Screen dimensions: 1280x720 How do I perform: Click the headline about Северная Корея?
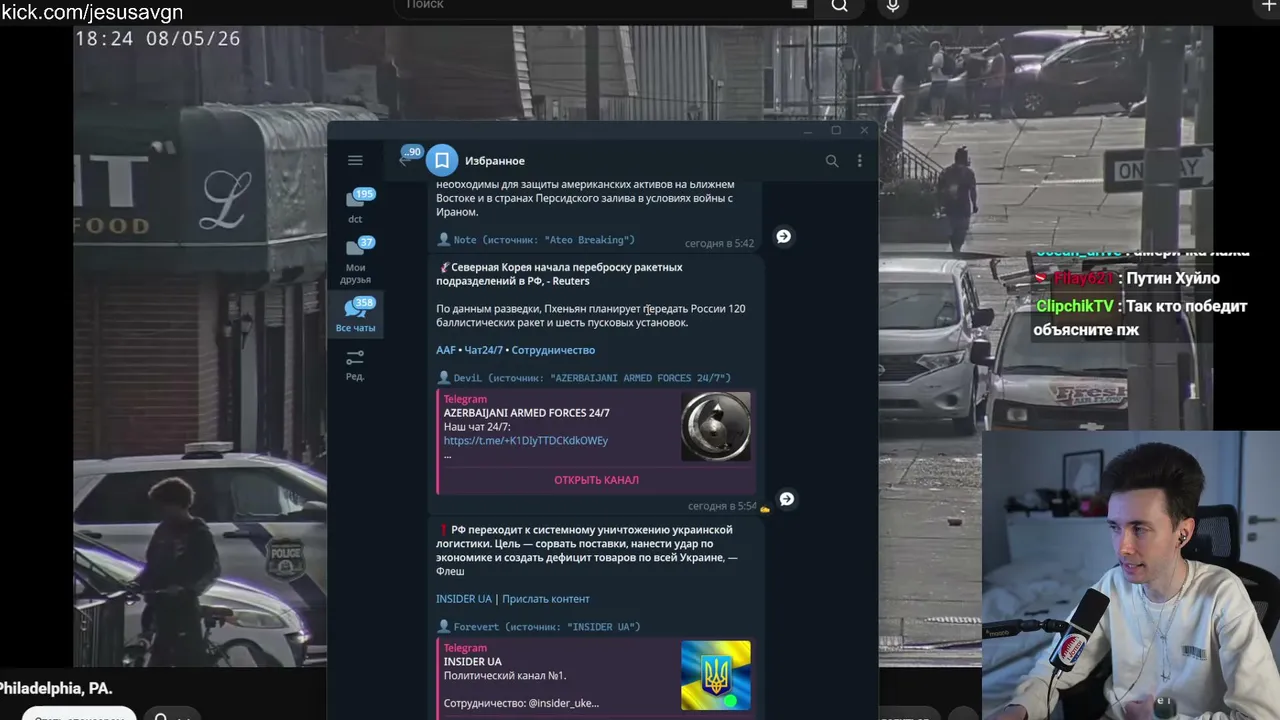(x=559, y=274)
